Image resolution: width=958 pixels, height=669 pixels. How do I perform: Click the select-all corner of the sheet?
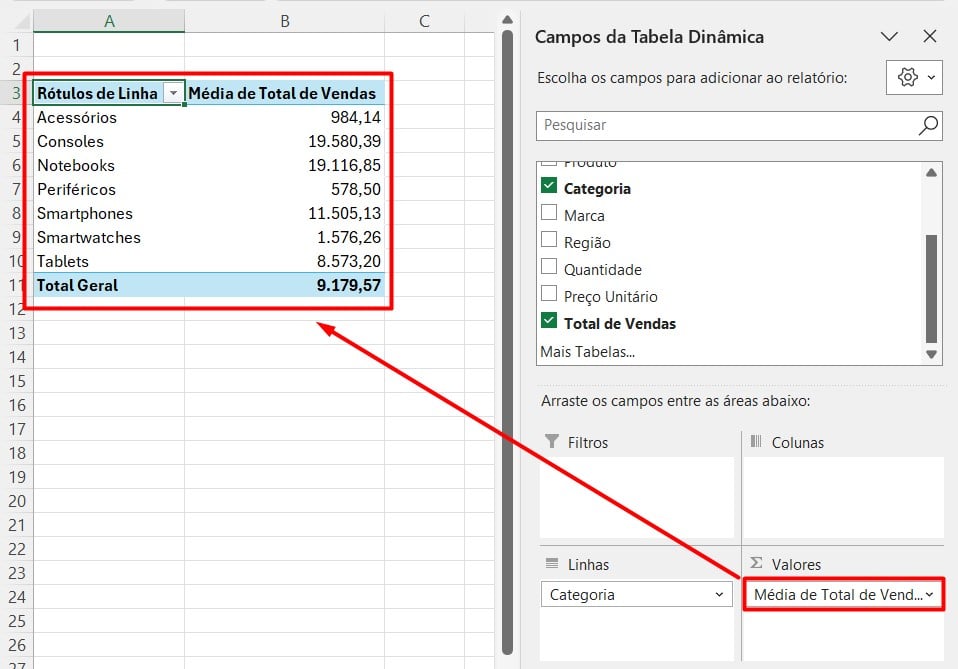(x=21, y=21)
